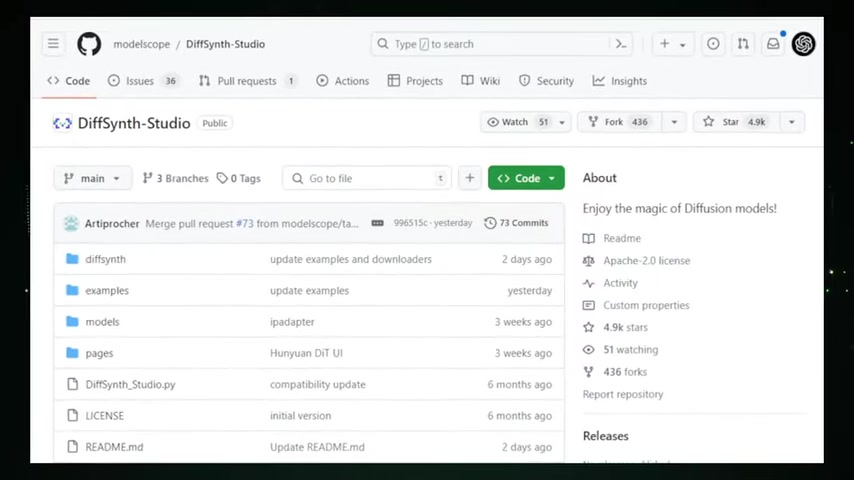Click the star icon beside 4.9k stars
854x480 pixels.
[589, 327]
